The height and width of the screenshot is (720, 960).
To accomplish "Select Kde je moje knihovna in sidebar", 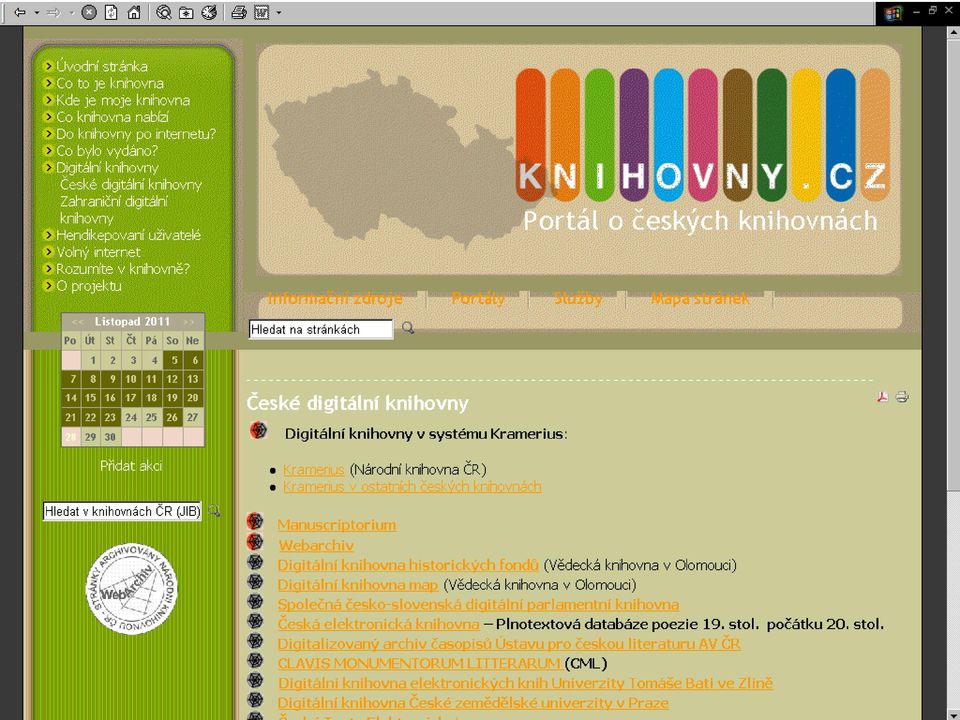I will pos(122,100).
